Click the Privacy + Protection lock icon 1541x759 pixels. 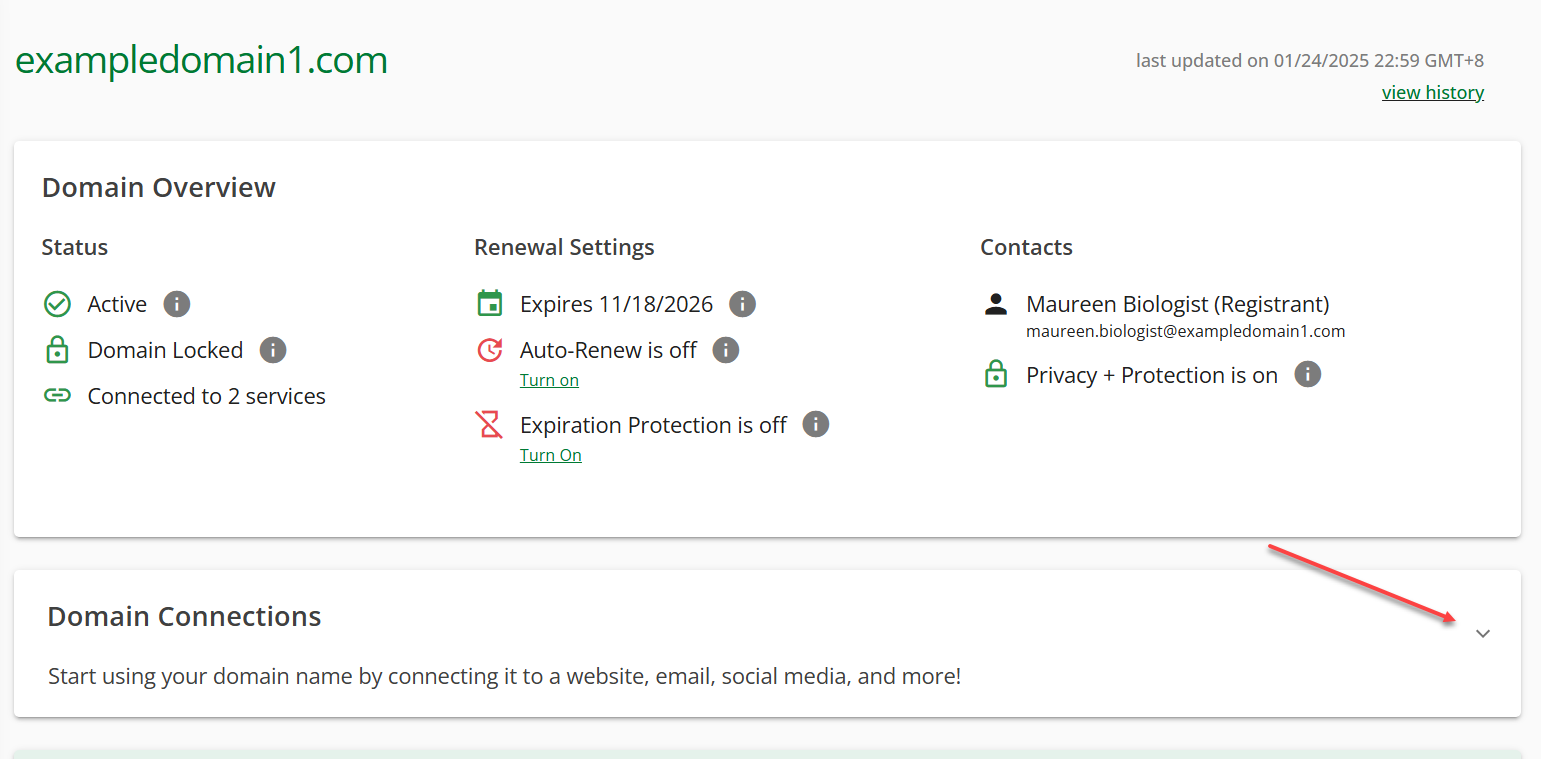coord(995,375)
